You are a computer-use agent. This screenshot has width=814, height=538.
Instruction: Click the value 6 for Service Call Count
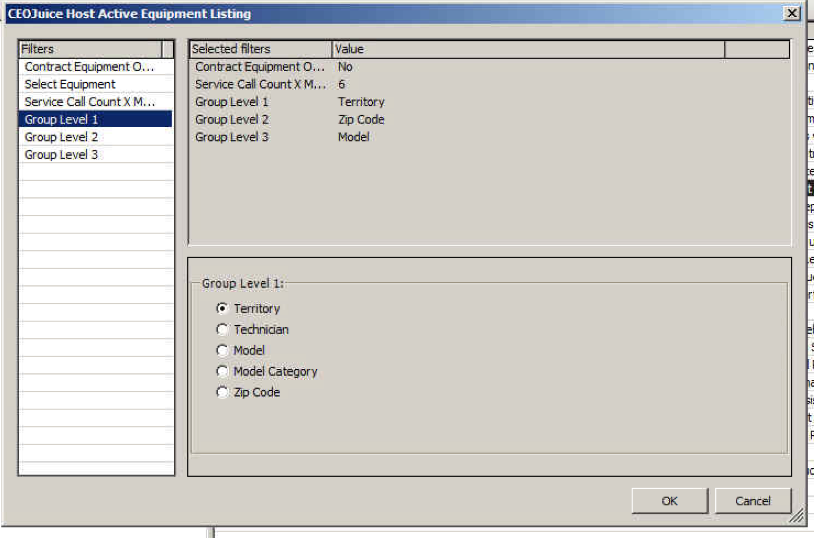tap(342, 85)
